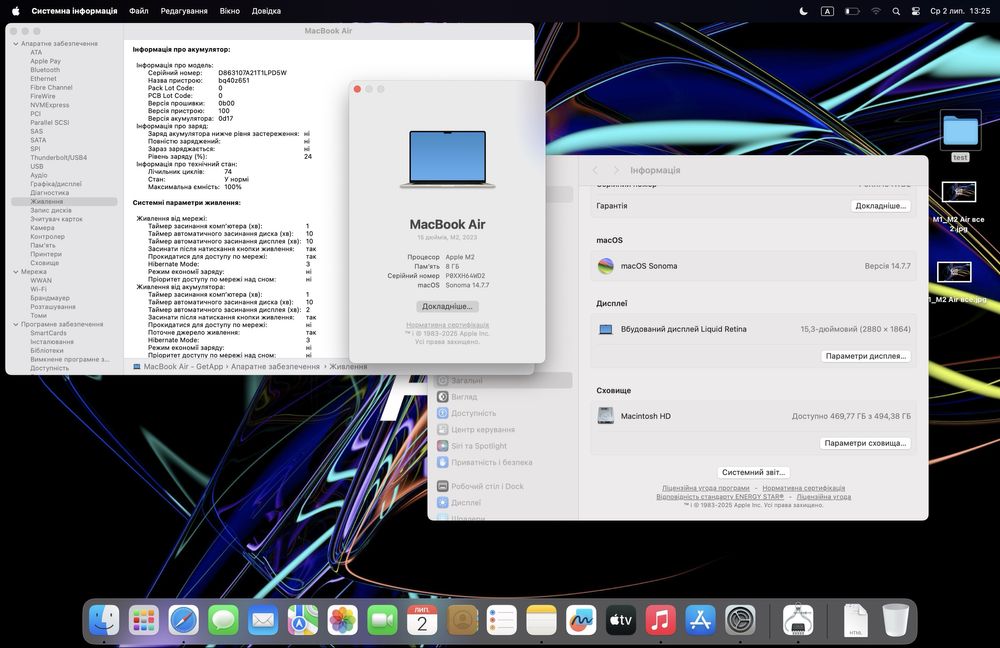Open the Messages app in Dock
This screenshot has height=648, width=1000.
(x=223, y=619)
